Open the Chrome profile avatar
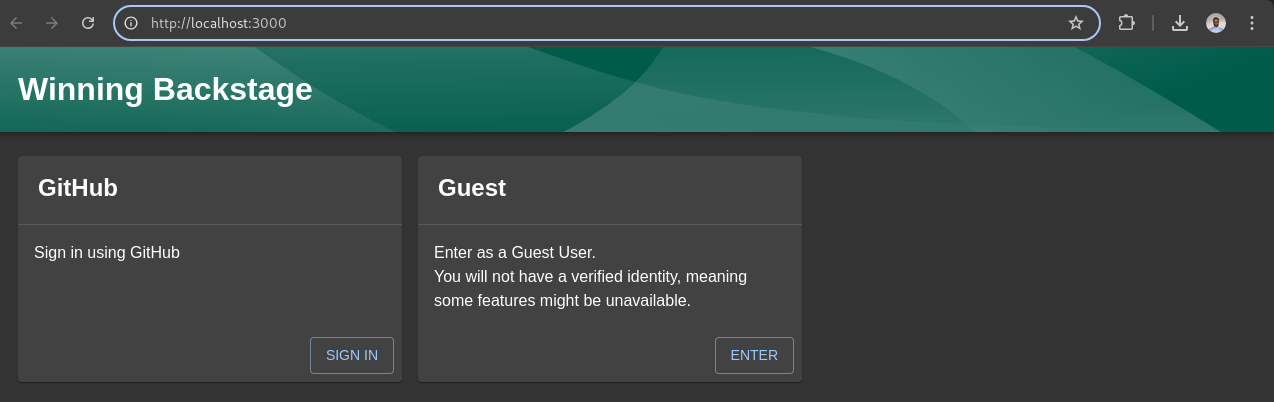1274x402 pixels. pyautogui.click(x=1216, y=23)
